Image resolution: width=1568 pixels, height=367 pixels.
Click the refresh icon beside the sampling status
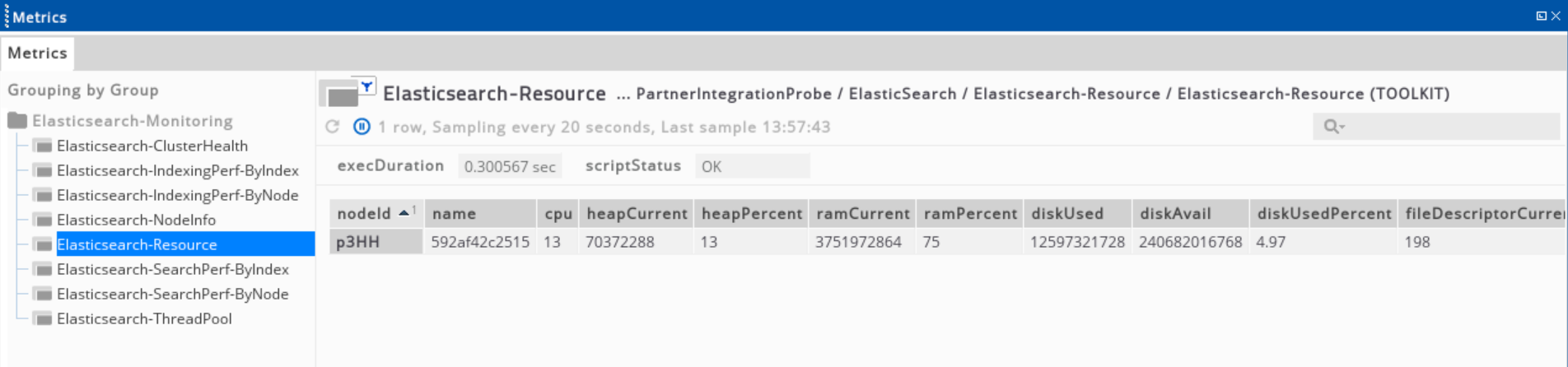coord(333,127)
